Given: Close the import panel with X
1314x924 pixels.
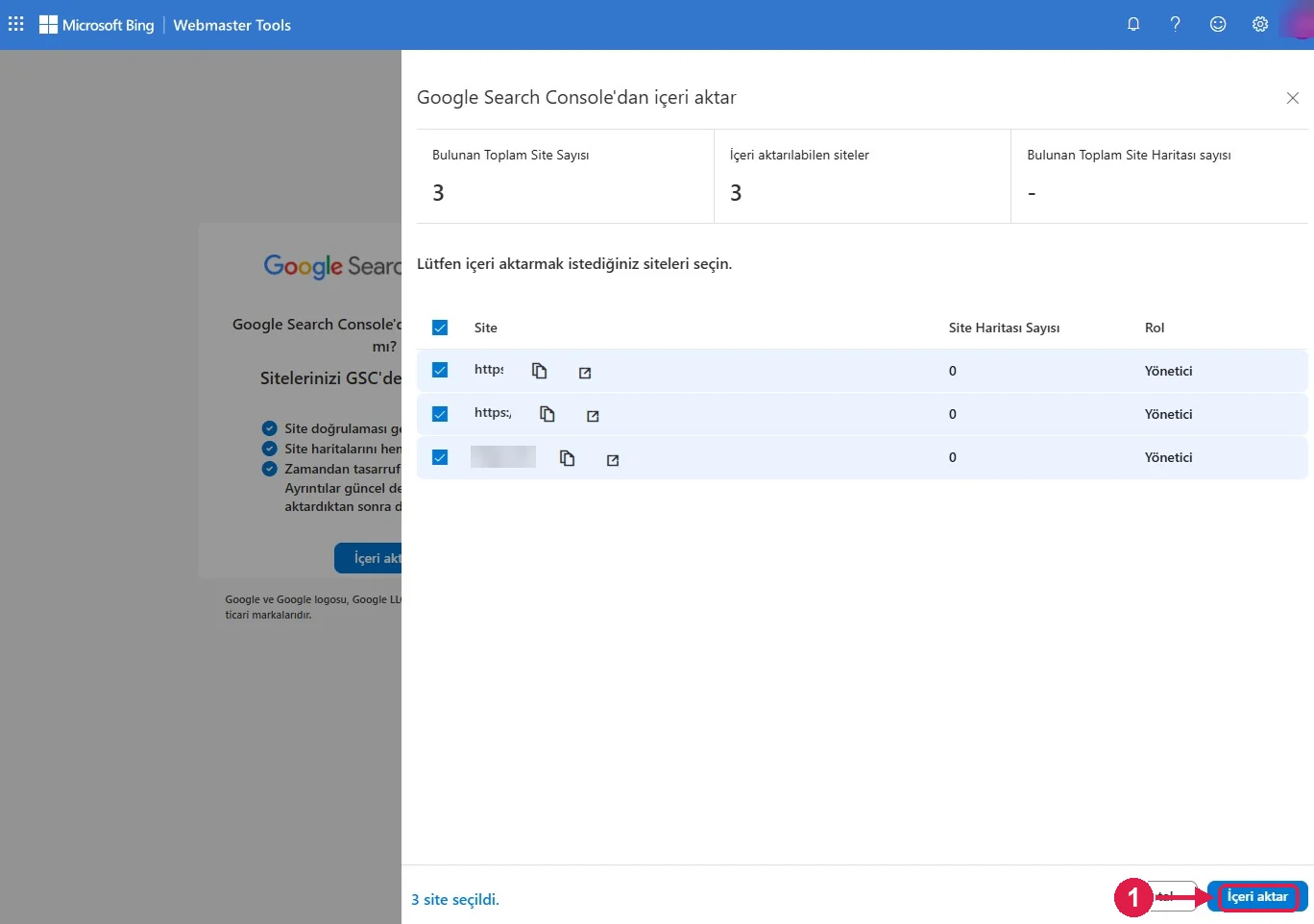Looking at the screenshot, I should (1293, 98).
